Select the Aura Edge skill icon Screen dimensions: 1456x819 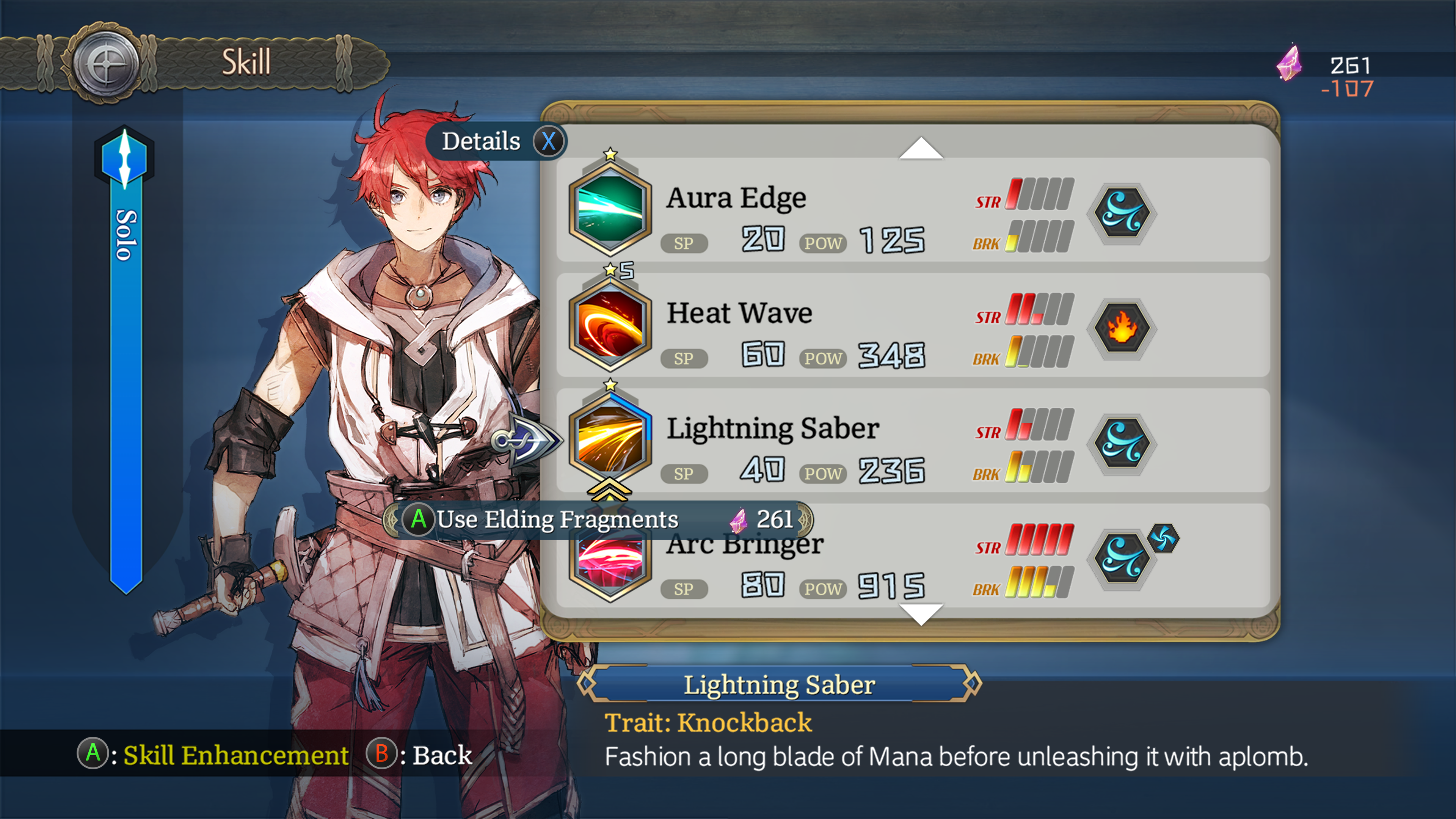610,209
